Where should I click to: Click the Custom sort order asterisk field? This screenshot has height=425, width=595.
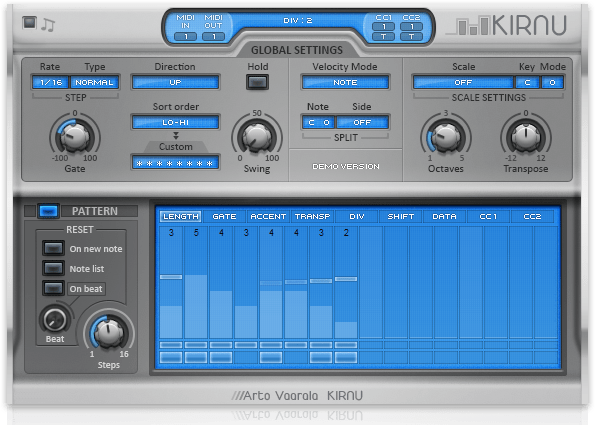click(175, 163)
